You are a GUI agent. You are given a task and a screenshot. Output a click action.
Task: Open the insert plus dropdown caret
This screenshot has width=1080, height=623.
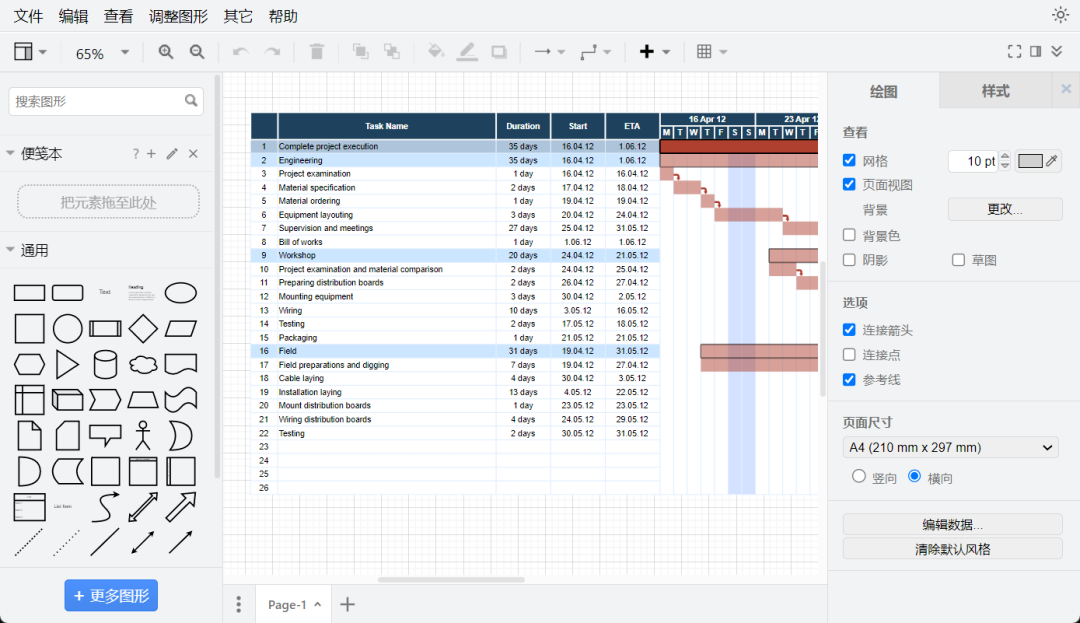[666, 52]
